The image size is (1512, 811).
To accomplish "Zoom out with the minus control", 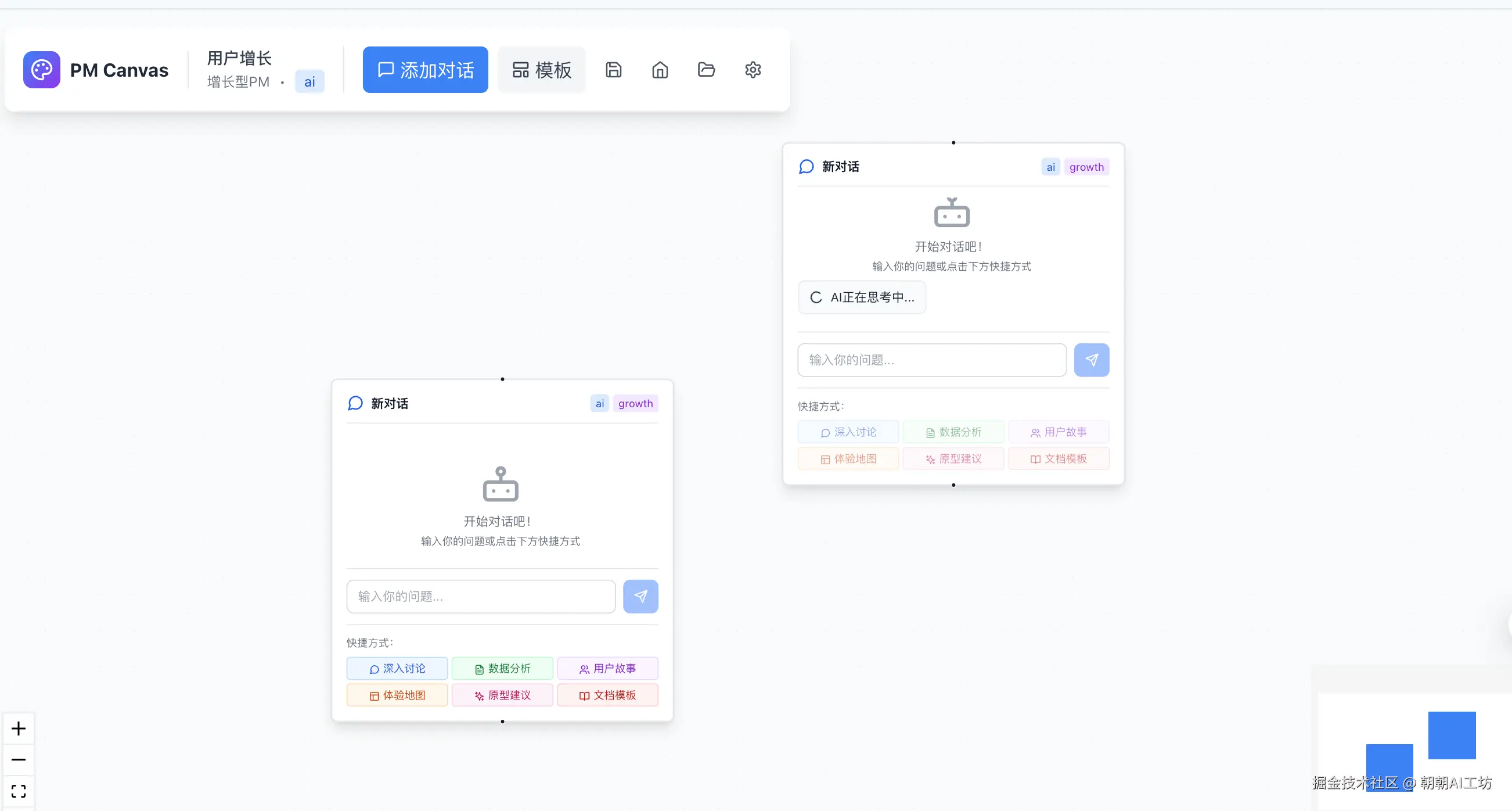I will 19,759.
